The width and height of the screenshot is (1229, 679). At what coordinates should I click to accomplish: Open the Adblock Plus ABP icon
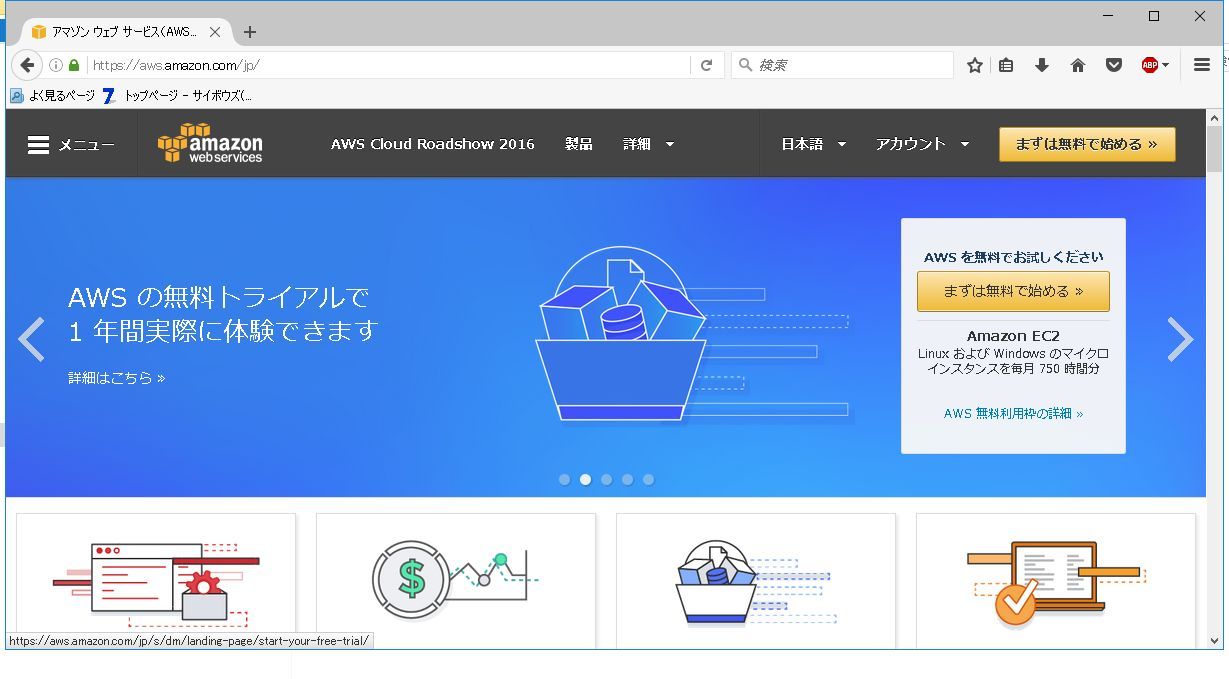[1150, 65]
